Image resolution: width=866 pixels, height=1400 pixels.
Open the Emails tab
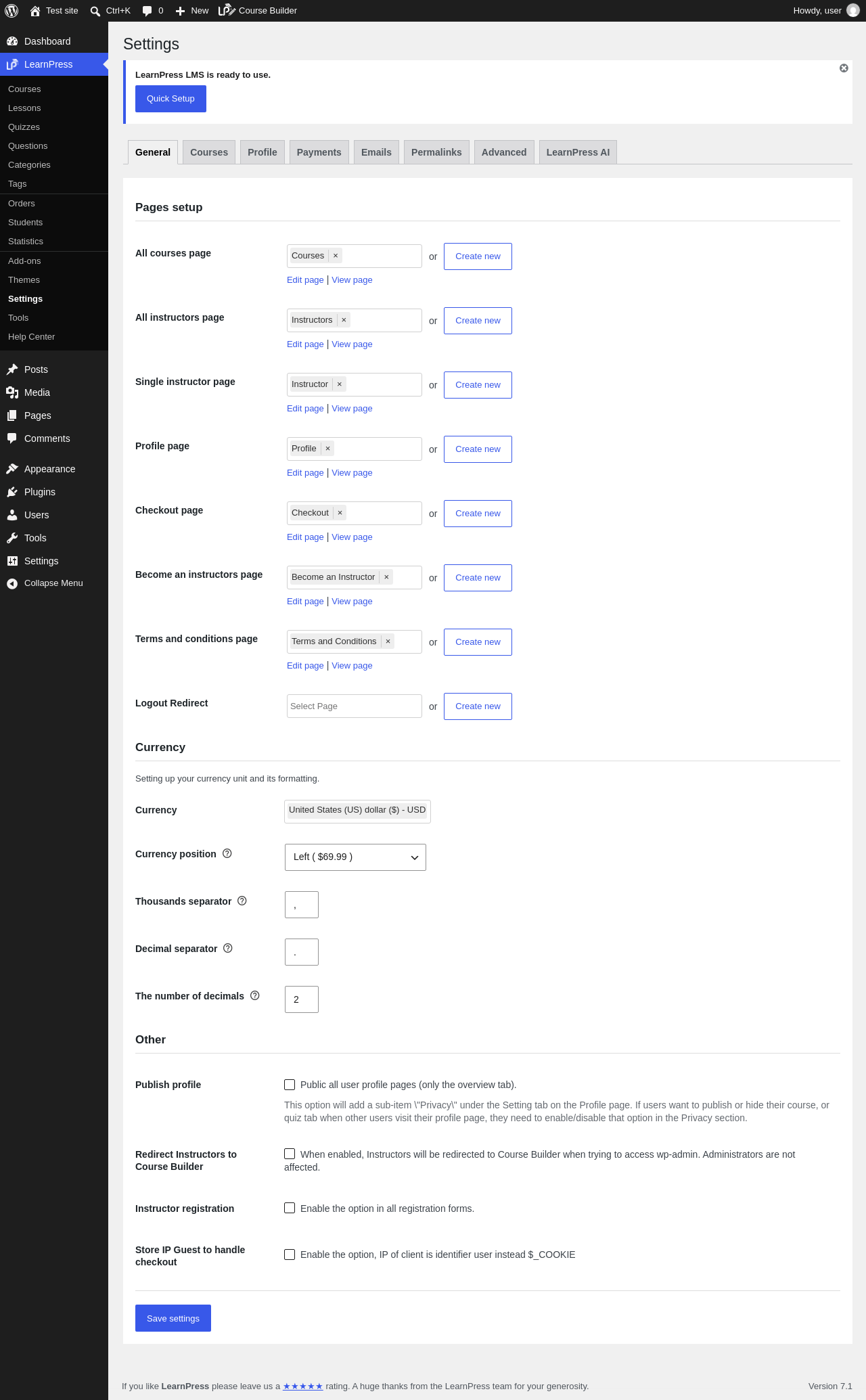pyautogui.click(x=376, y=152)
